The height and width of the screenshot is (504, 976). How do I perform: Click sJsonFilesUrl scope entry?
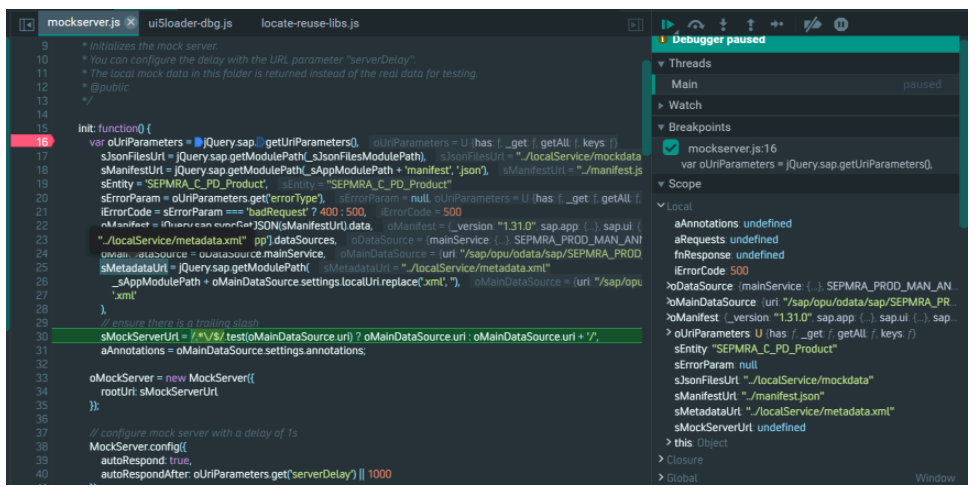[x=774, y=380]
